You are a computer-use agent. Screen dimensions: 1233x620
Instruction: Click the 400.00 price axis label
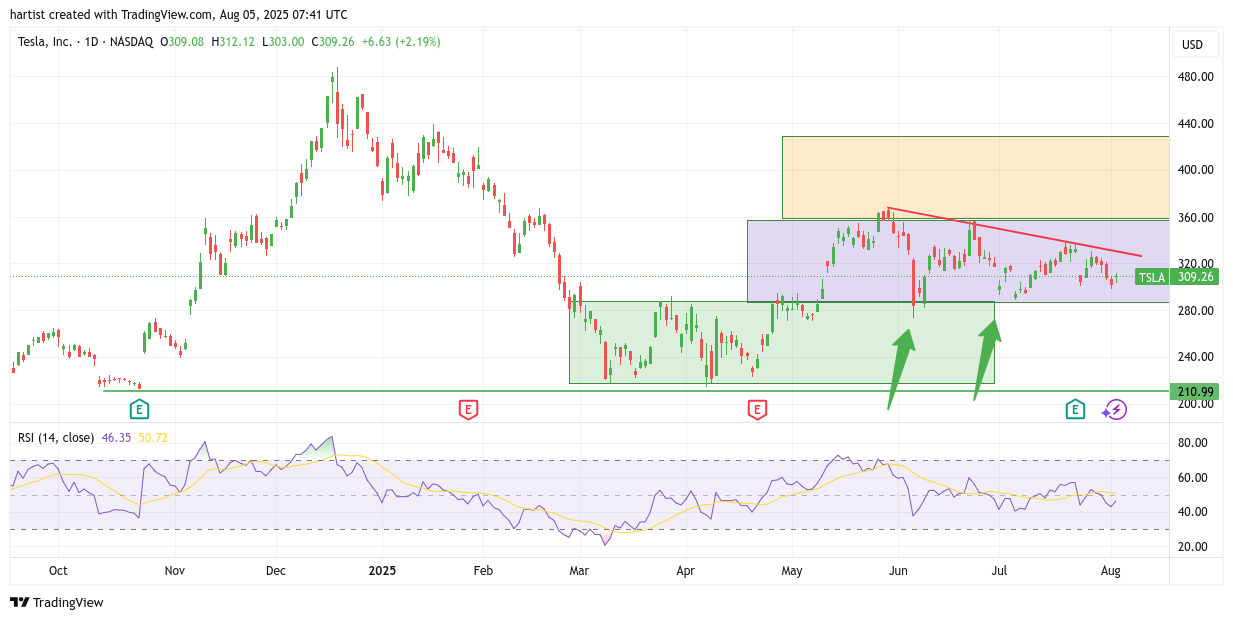[1197, 170]
